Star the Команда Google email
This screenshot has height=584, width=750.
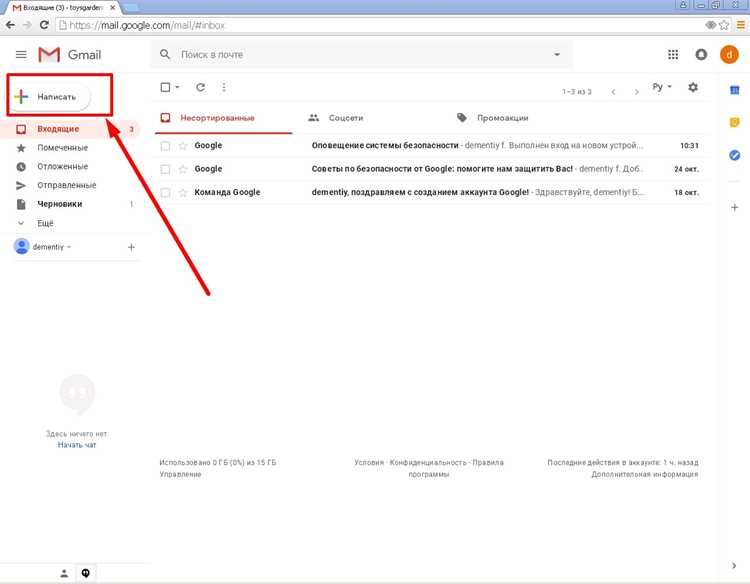(183, 192)
